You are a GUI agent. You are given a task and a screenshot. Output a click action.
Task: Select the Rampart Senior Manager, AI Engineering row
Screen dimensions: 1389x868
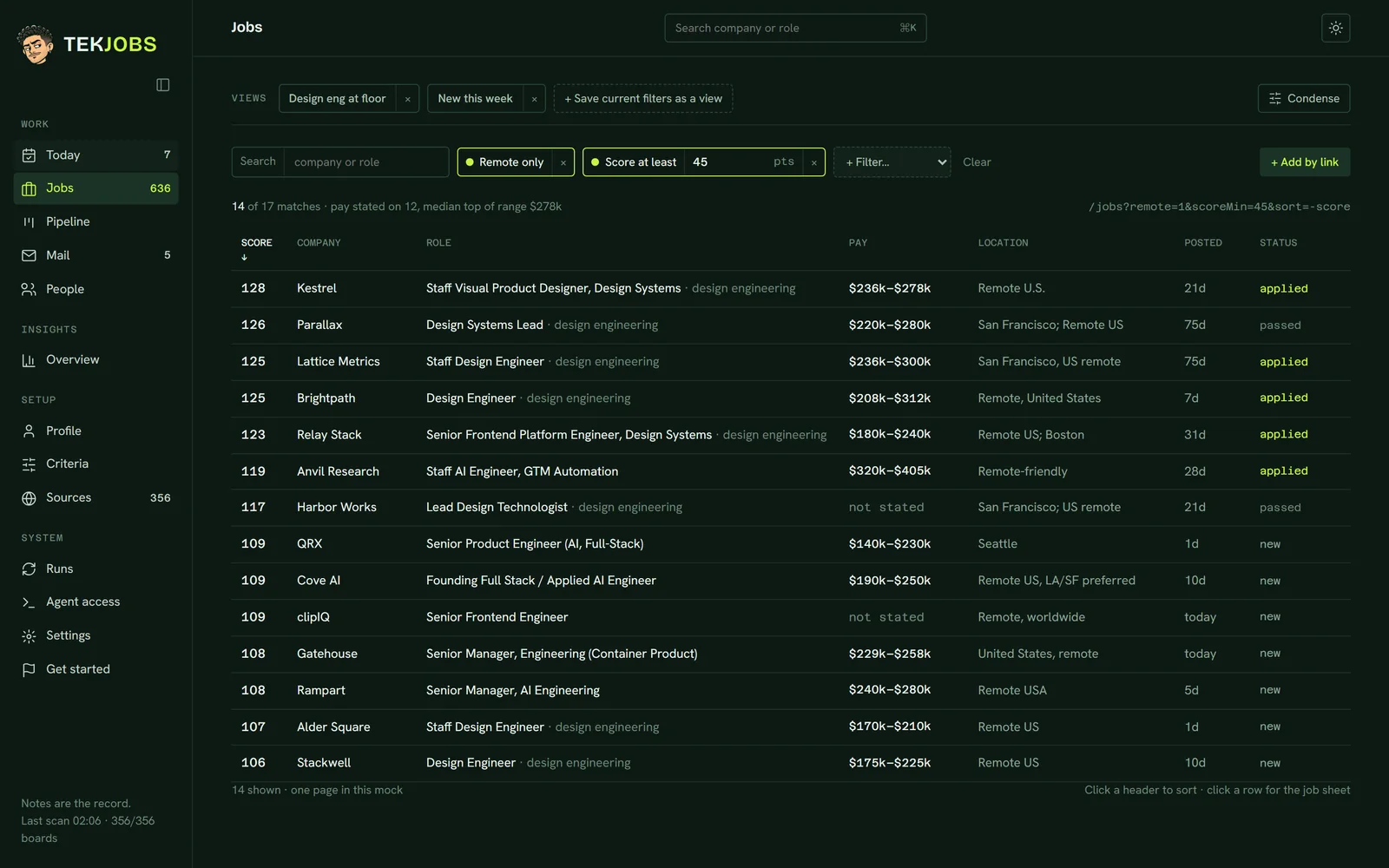(x=791, y=690)
